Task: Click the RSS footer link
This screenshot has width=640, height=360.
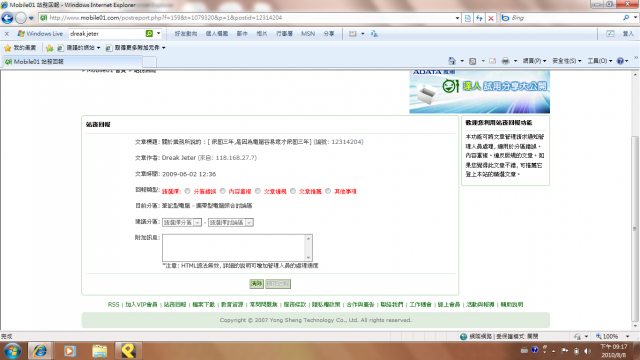Action: 113,304
